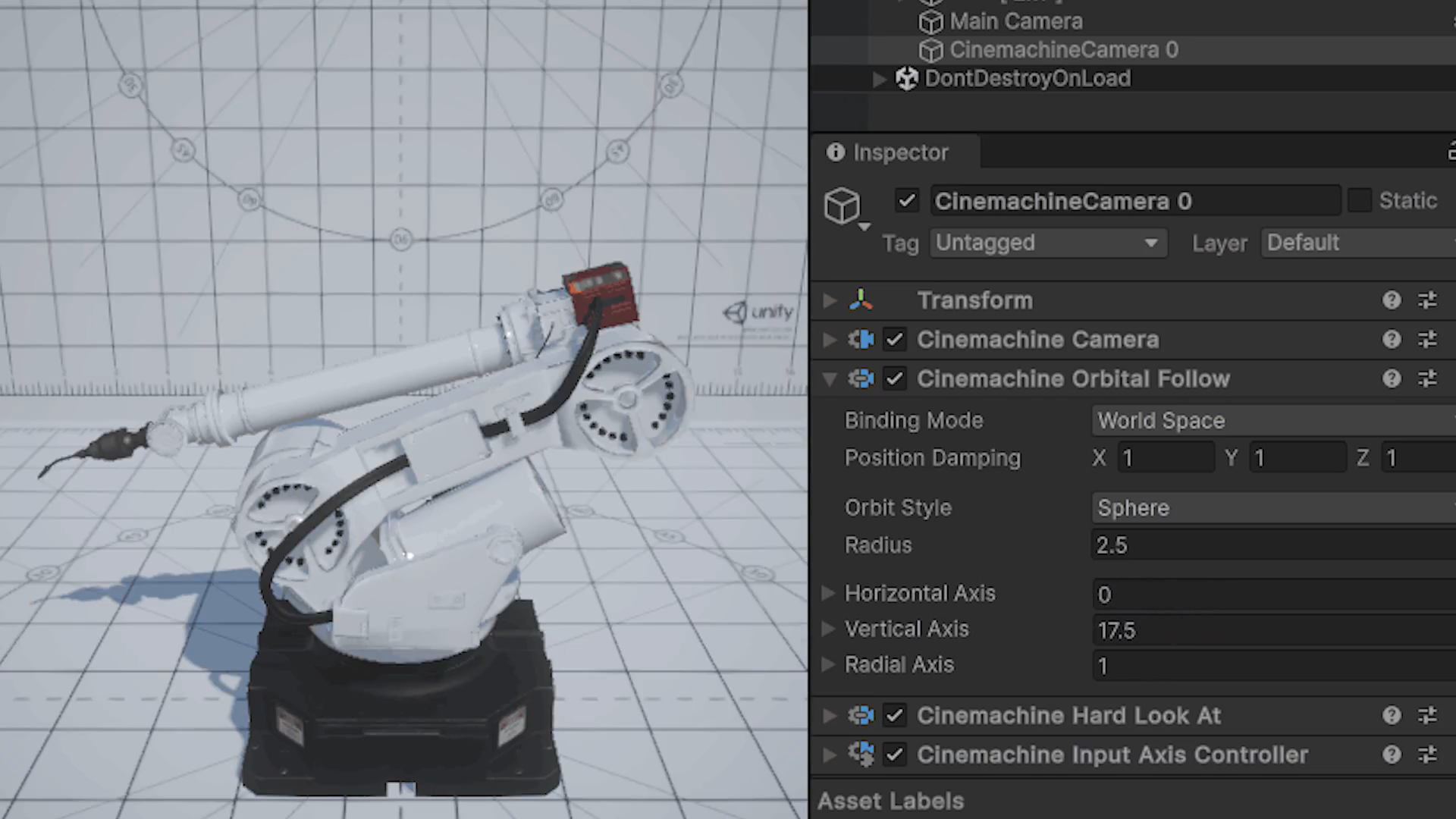Click the Radius value field
Viewport: 1456px width, 819px height.
[x=1272, y=545]
